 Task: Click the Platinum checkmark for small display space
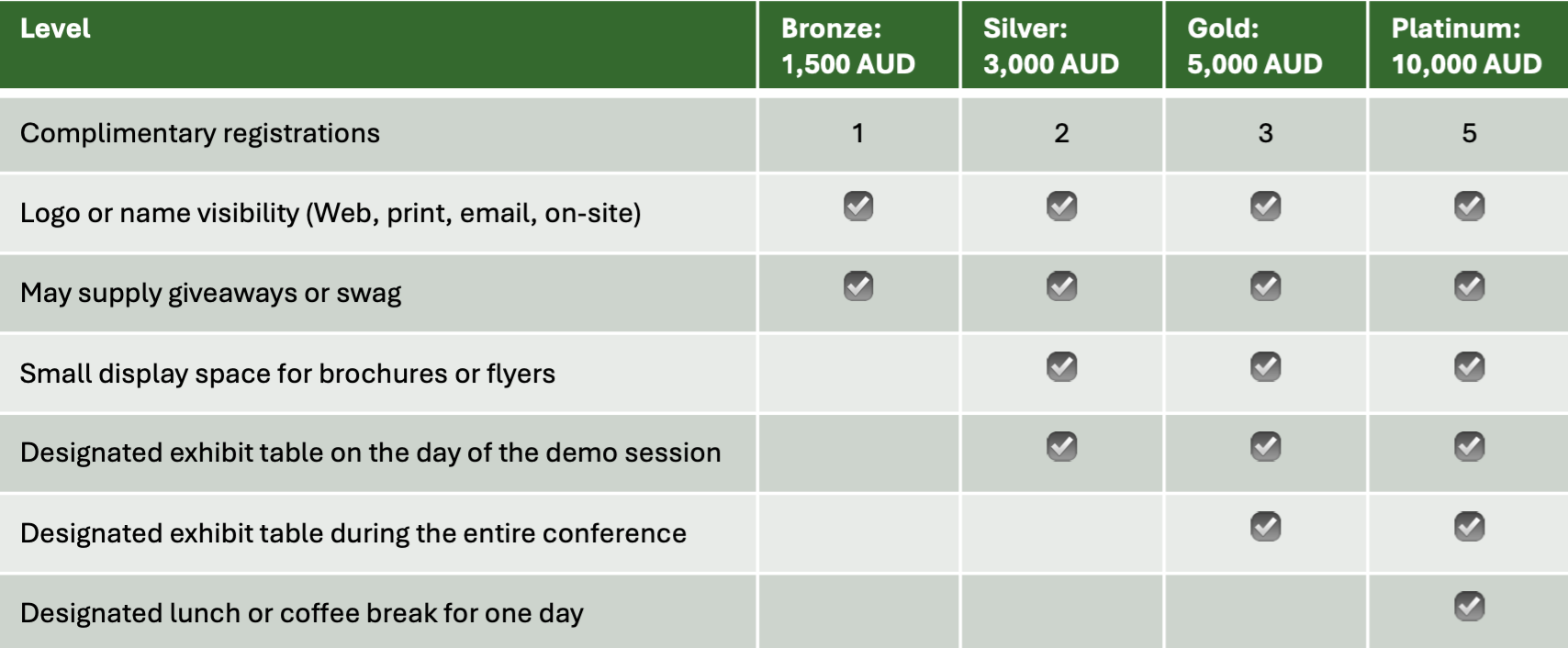click(x=1469, y=367)
